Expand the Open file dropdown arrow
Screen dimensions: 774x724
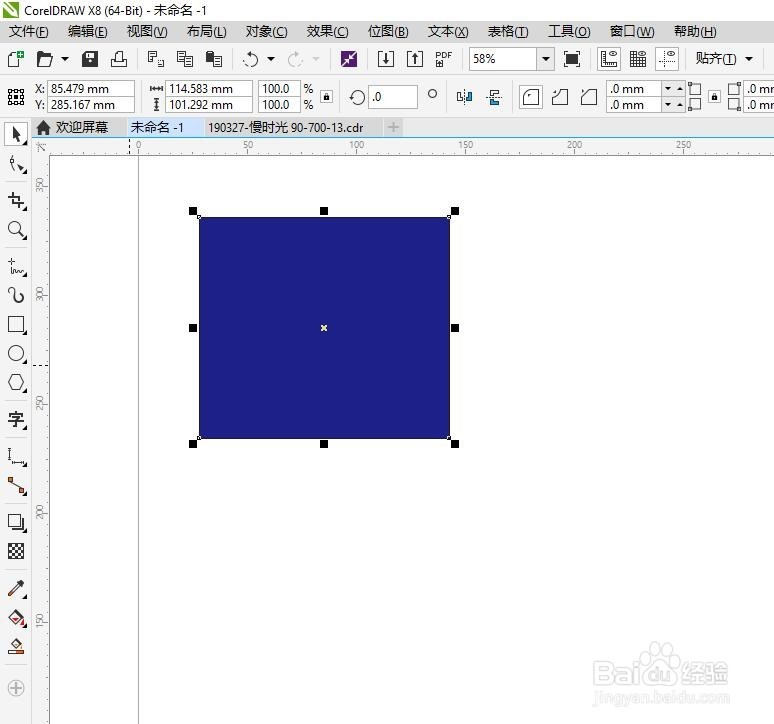pos(65,59)
